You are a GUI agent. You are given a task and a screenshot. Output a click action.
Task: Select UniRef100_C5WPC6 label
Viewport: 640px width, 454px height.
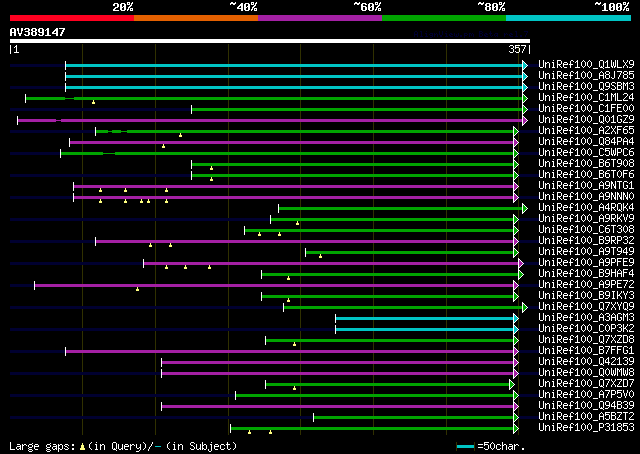(586, 153)
